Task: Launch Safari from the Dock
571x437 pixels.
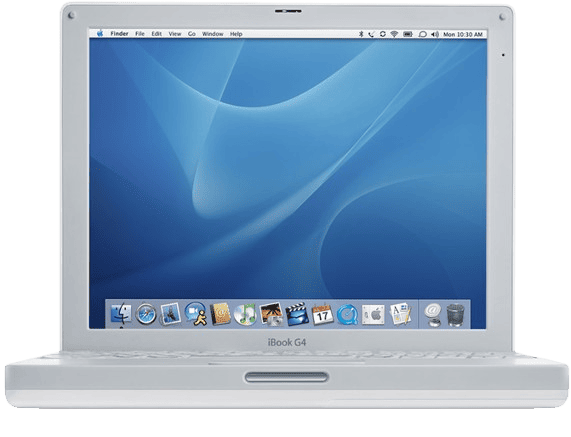Action: pos(146,314)
